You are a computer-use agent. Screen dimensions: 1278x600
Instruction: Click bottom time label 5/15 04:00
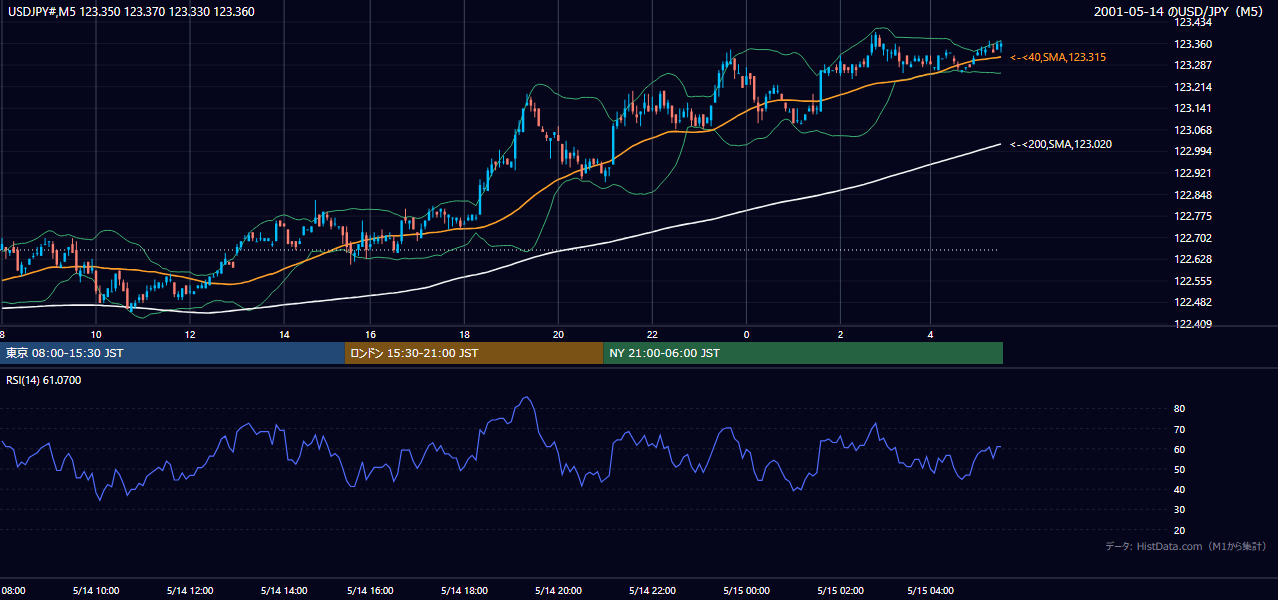coord(931,591)
